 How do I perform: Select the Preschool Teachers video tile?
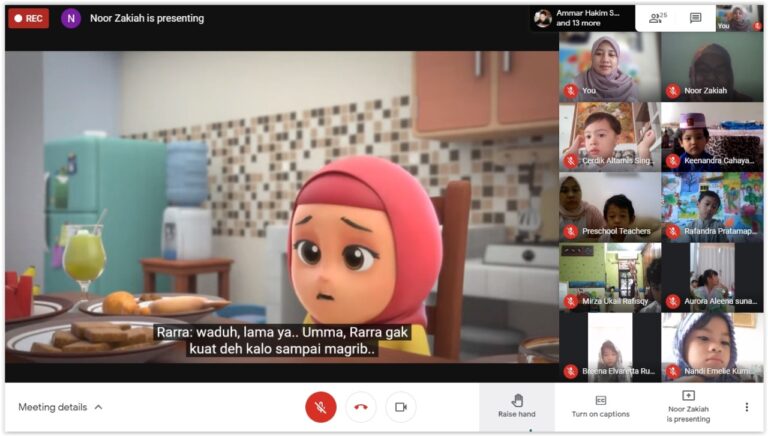point(609,206)
